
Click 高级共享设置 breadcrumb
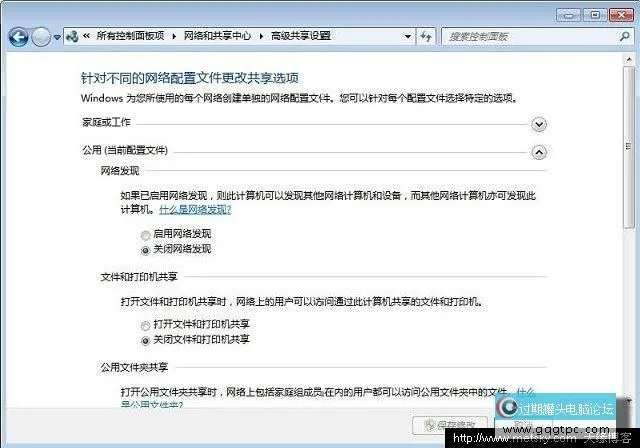(x=301, y=36)
